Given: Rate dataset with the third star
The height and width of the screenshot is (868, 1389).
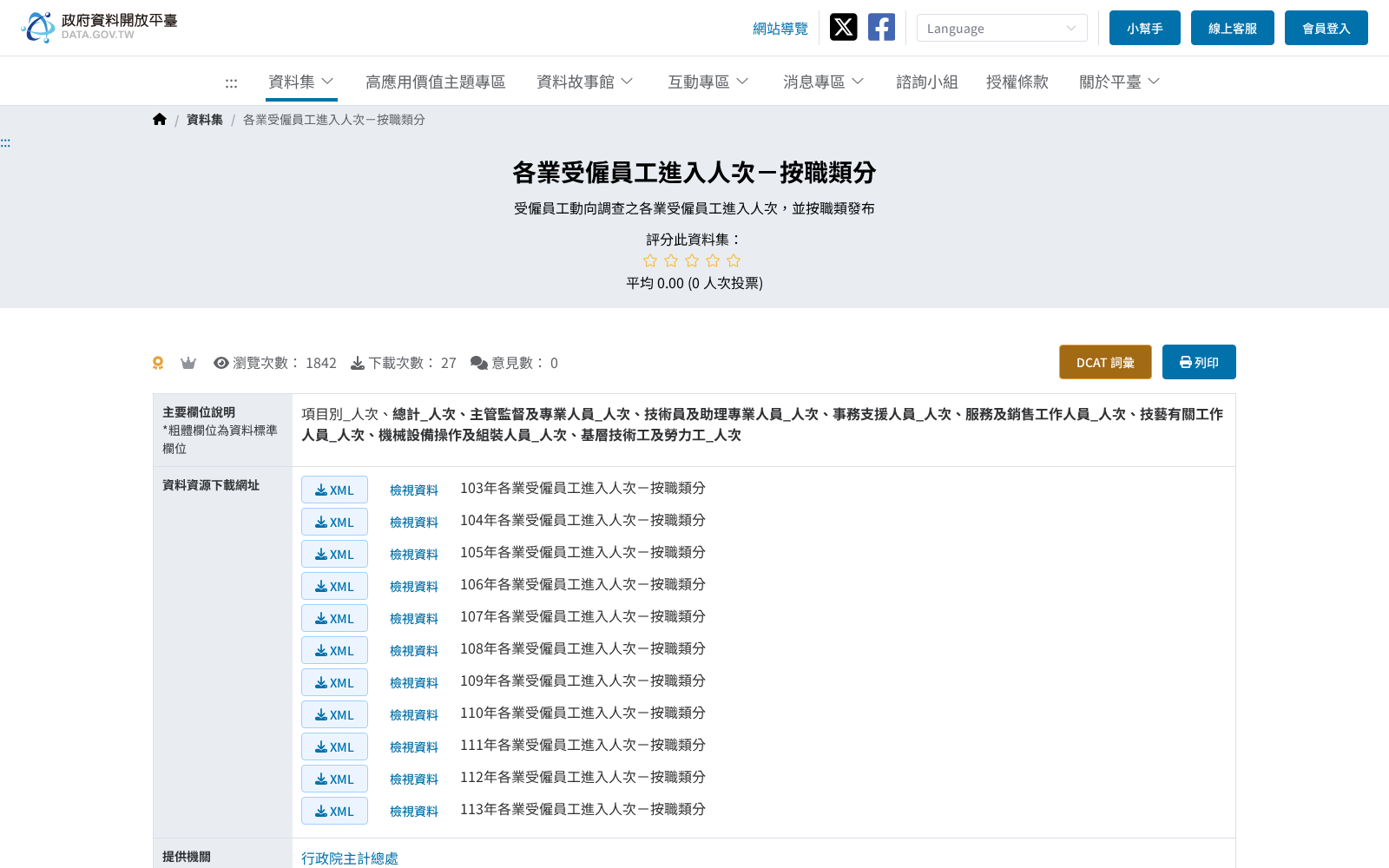Looking at the screenshot, I should 692,260.
